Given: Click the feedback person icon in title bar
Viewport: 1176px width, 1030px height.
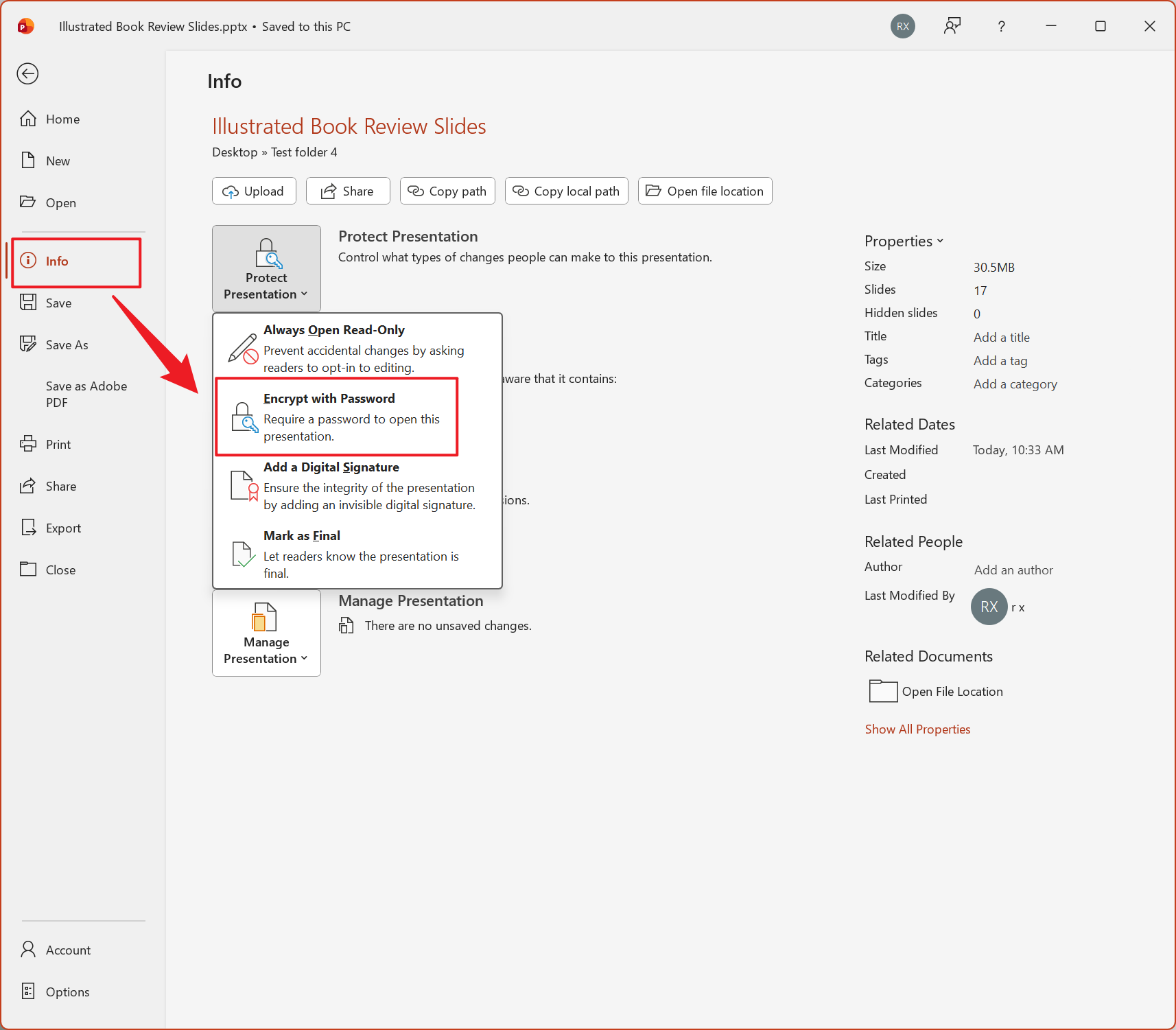Looking at the screenshot, I should pyautogui.click(x=952, y=27).
